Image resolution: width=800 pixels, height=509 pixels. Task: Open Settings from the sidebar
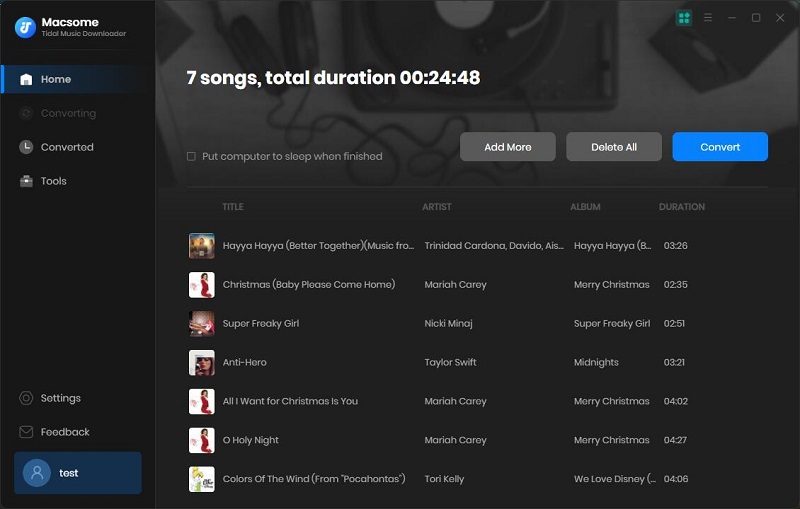(78, 398)
